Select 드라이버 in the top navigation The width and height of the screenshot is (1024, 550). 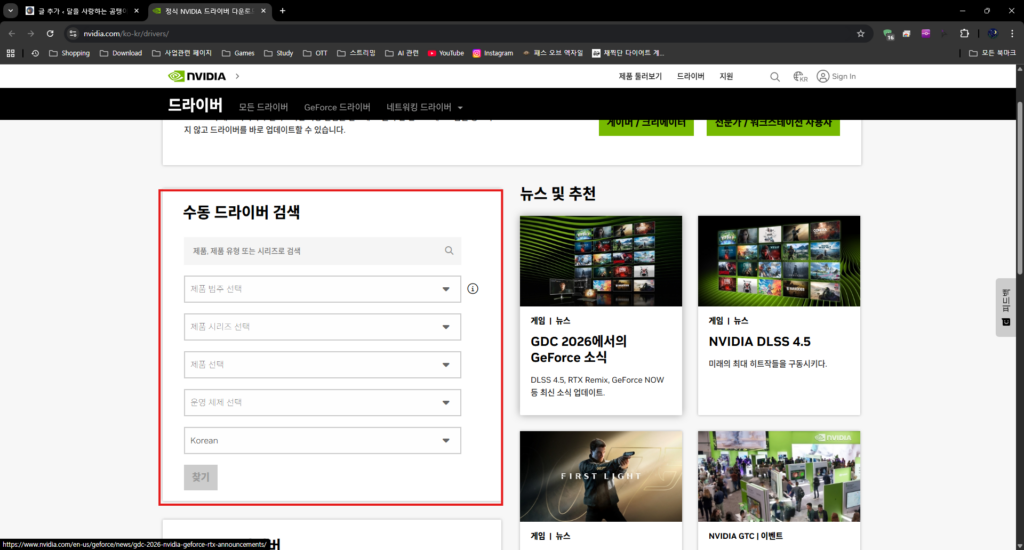pos(690,76)
